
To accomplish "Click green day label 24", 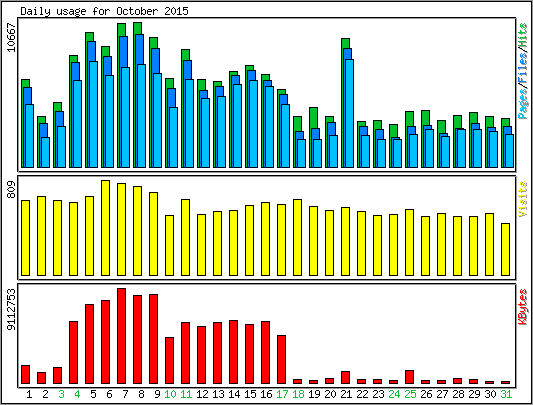I will click(x=394, y=394).
